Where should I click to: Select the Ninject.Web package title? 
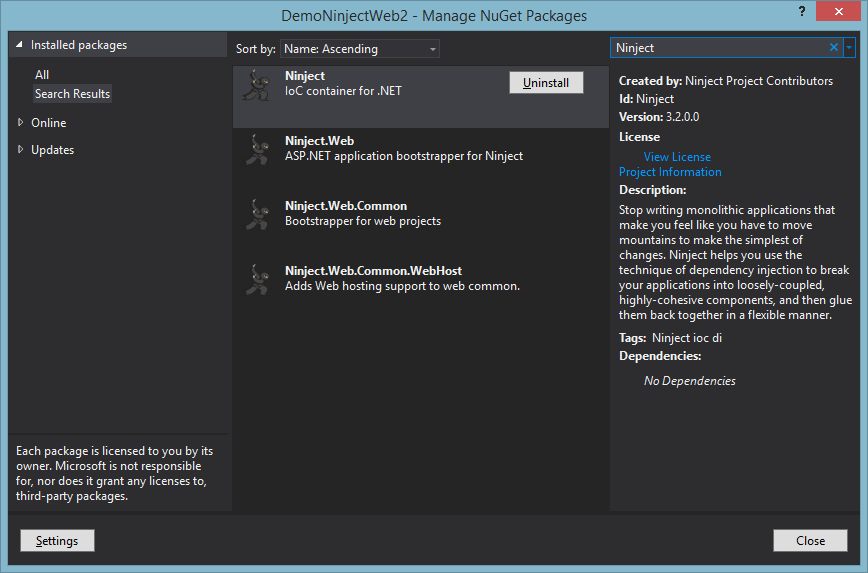319,141
